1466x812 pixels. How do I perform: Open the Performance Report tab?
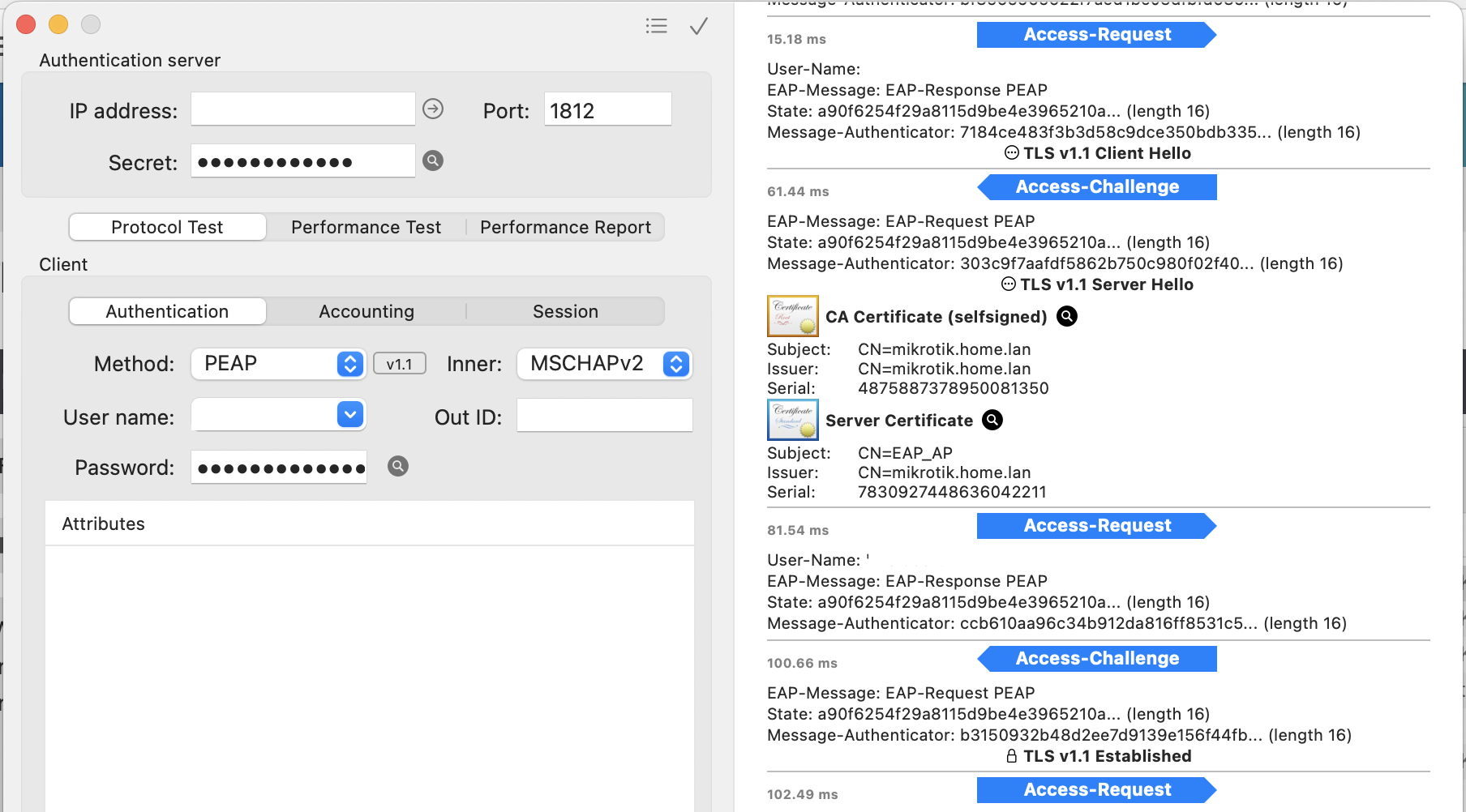pos(565,227)
